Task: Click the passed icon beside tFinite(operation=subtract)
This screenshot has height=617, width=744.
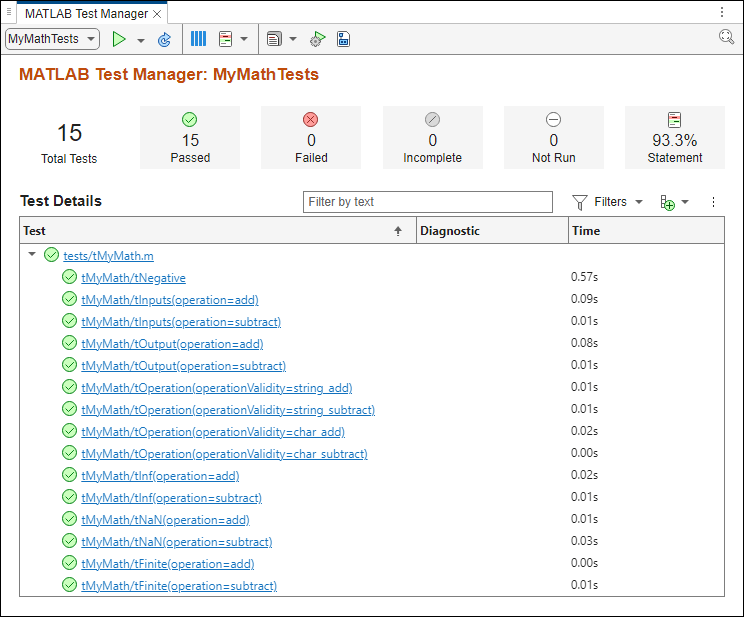Action: [69, 585]
